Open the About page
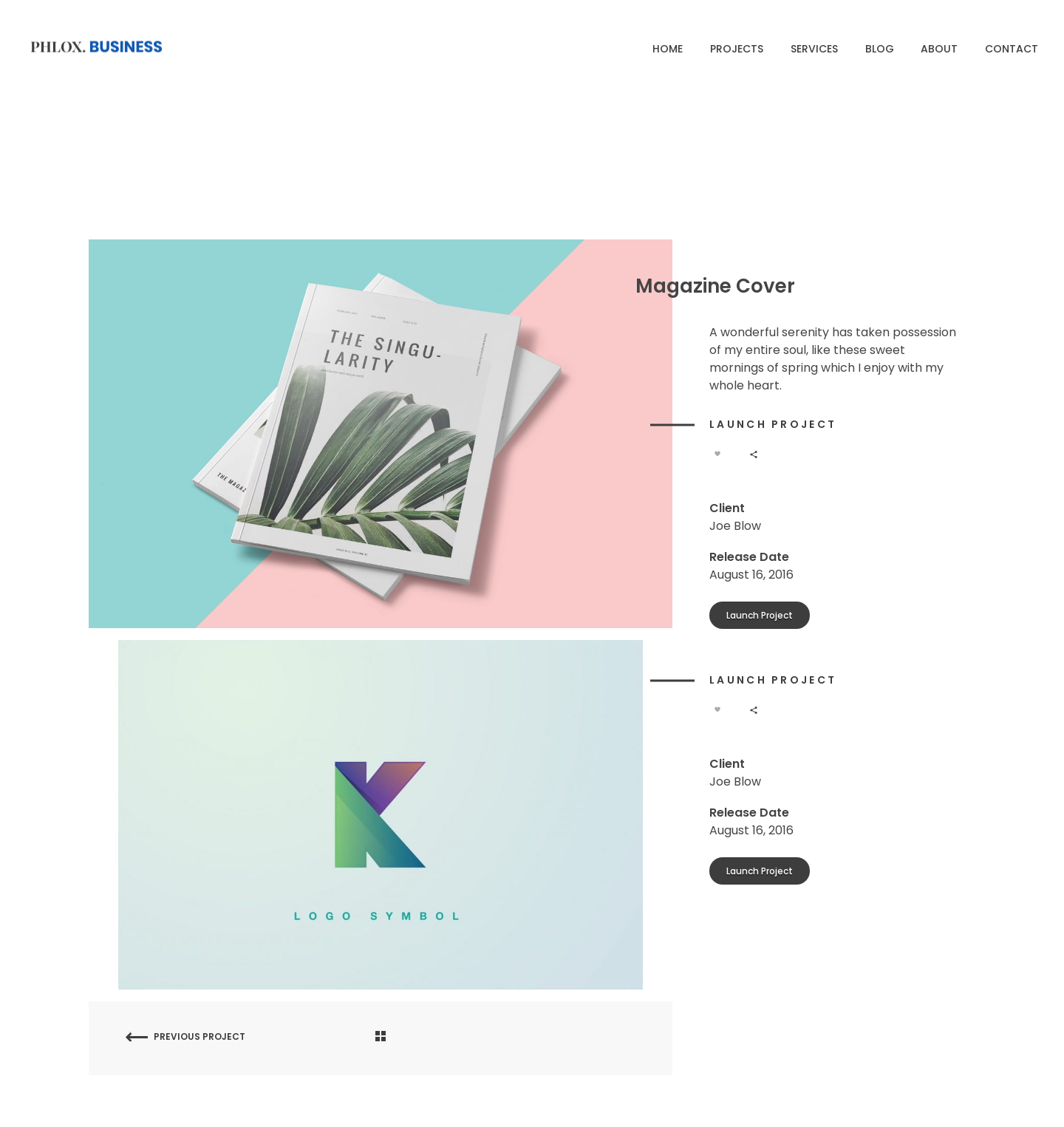The height and width of the screenshot is (1127, 1064). (x=939, y=49)
